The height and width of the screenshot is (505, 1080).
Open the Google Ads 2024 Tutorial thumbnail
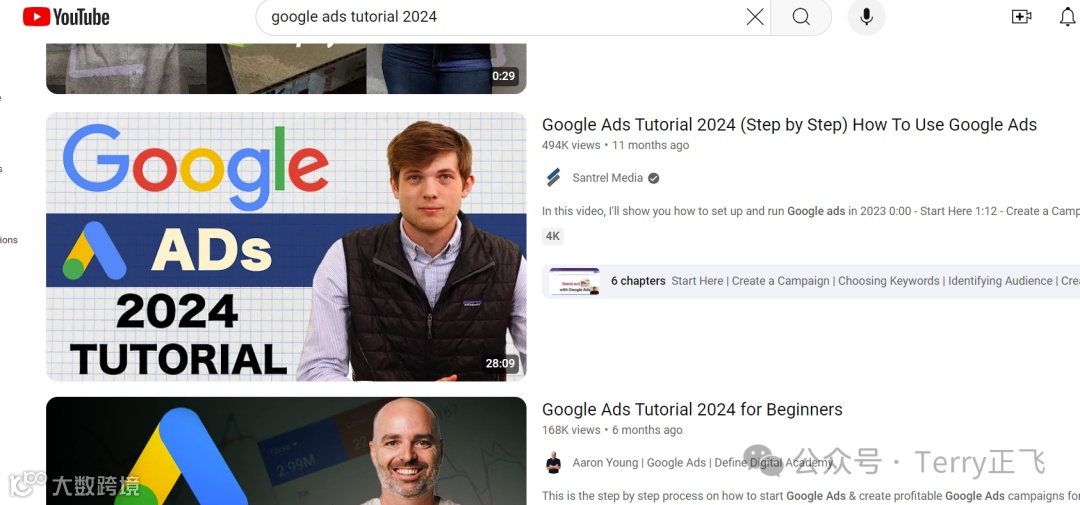pyautogui.click(x=286, y=247)
